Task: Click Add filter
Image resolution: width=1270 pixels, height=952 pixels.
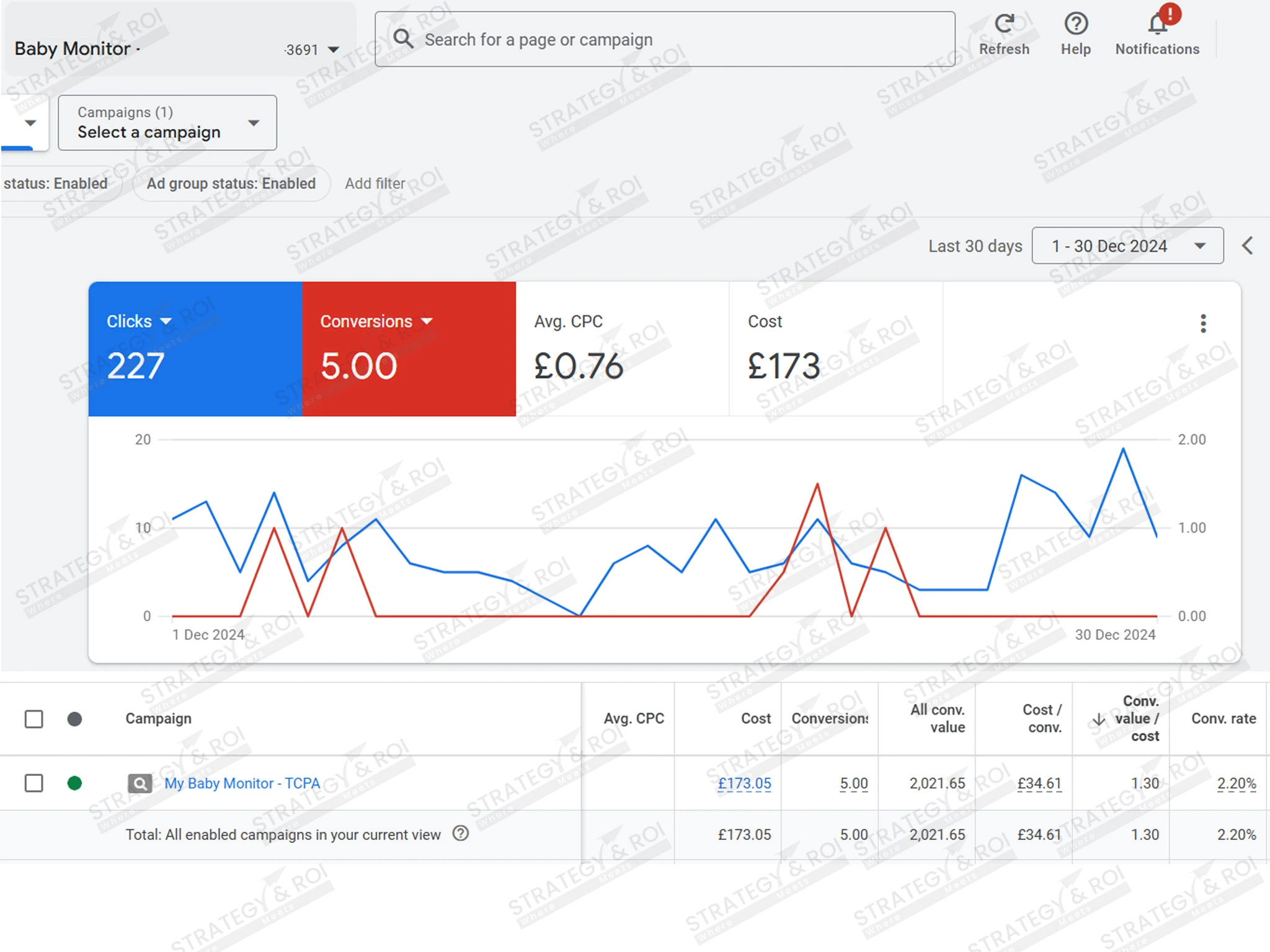Action: tap(375, 183)
